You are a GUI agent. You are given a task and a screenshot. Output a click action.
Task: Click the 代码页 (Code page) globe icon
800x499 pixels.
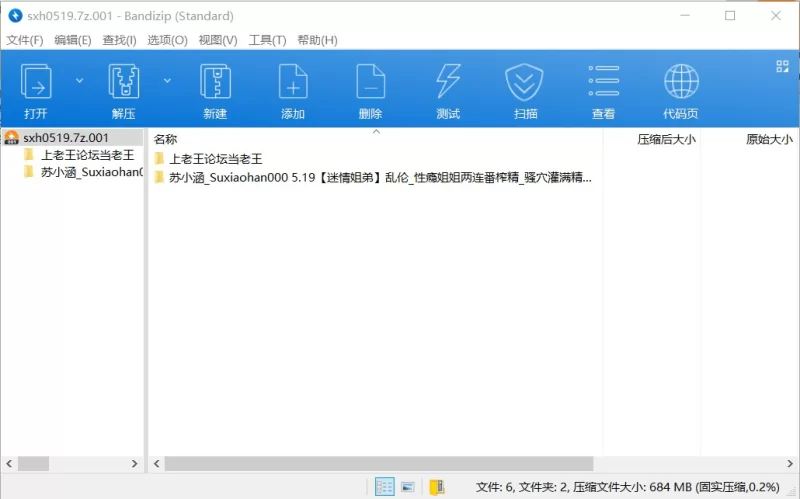[681, 81]
